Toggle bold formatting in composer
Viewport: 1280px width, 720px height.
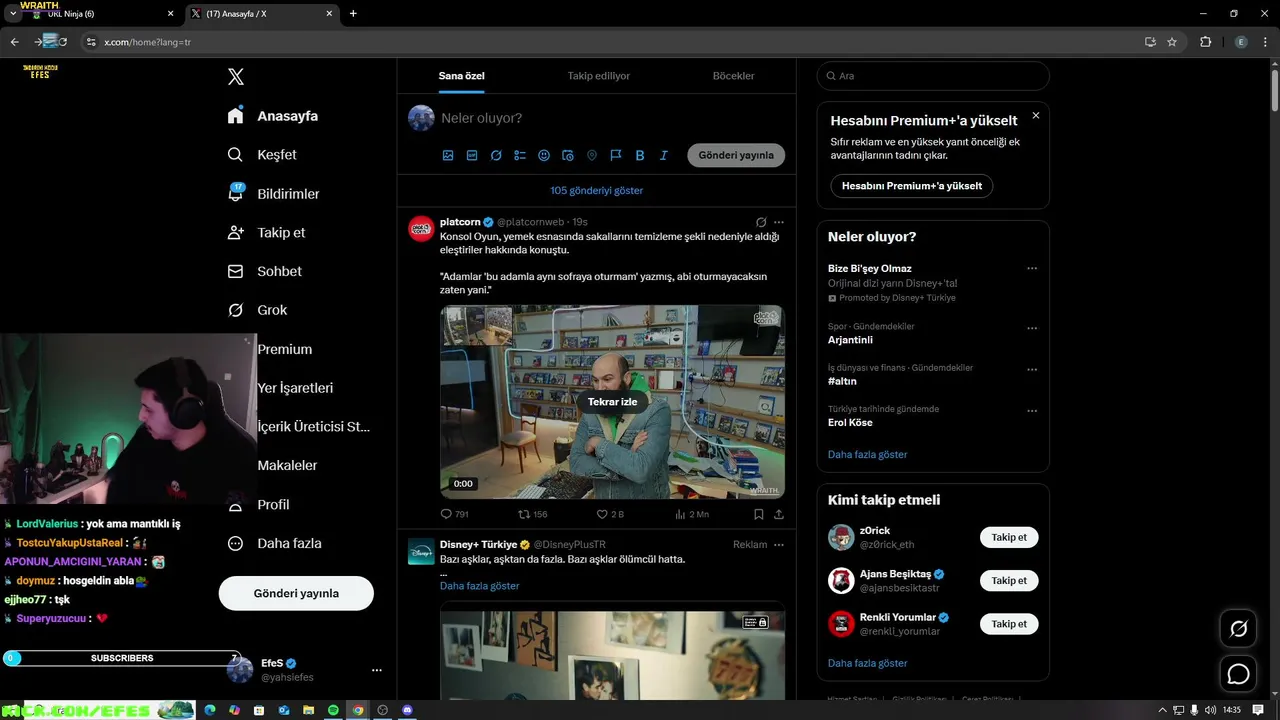point(640,155)
